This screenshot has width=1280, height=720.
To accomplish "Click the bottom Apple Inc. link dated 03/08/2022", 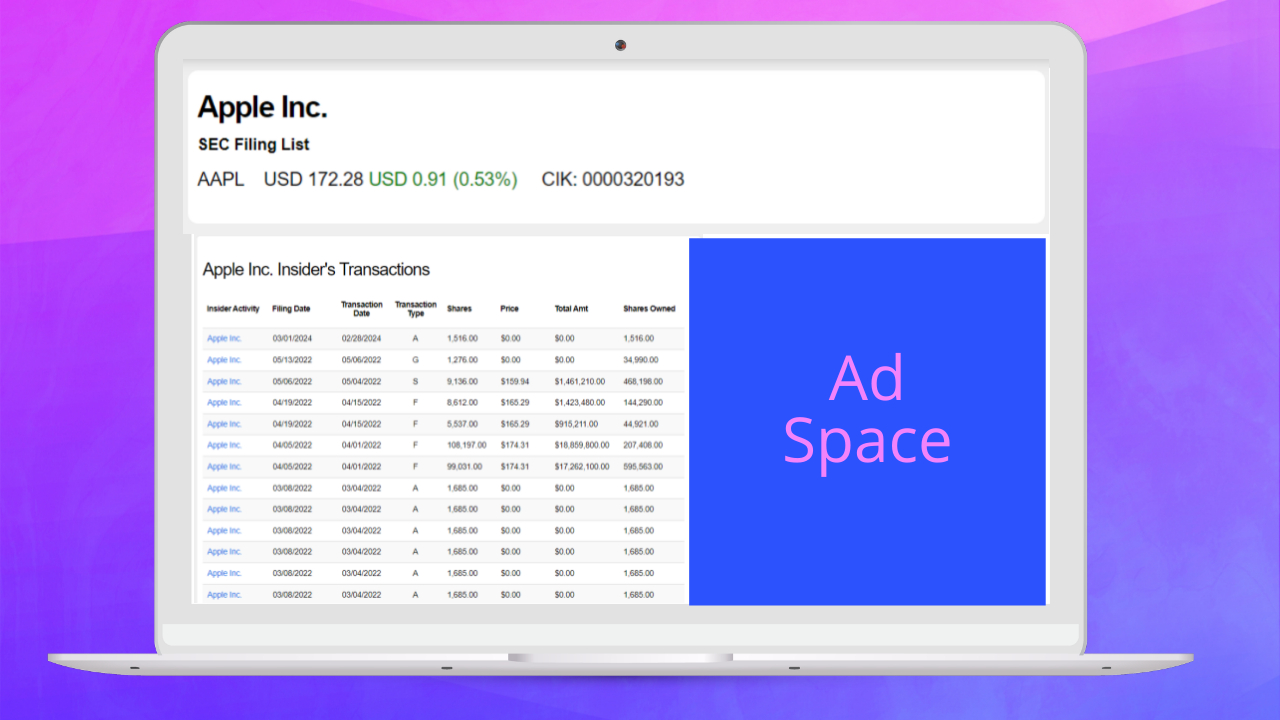I will (224, 594).
